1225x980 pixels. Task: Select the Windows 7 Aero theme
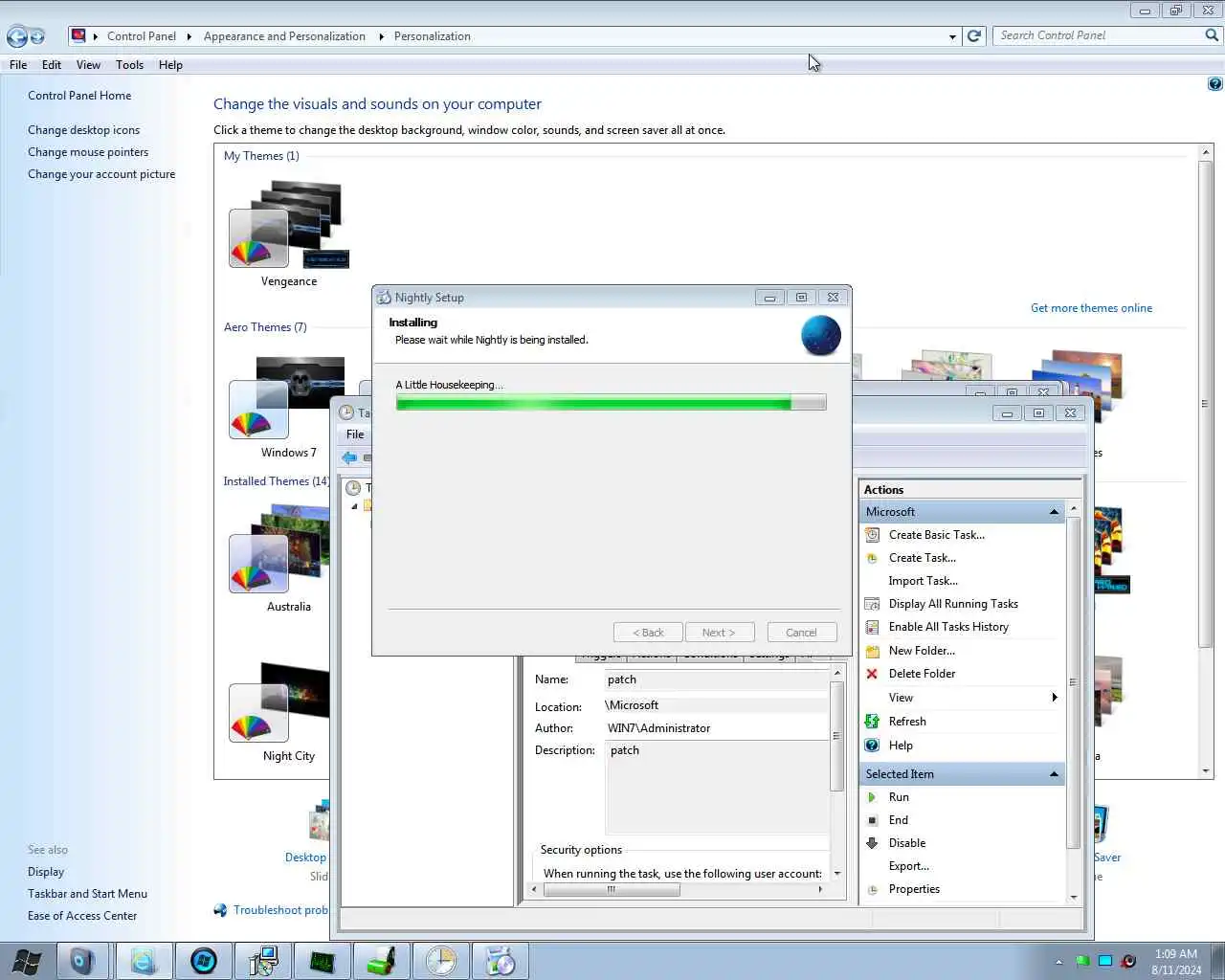(x=289, y=408)
